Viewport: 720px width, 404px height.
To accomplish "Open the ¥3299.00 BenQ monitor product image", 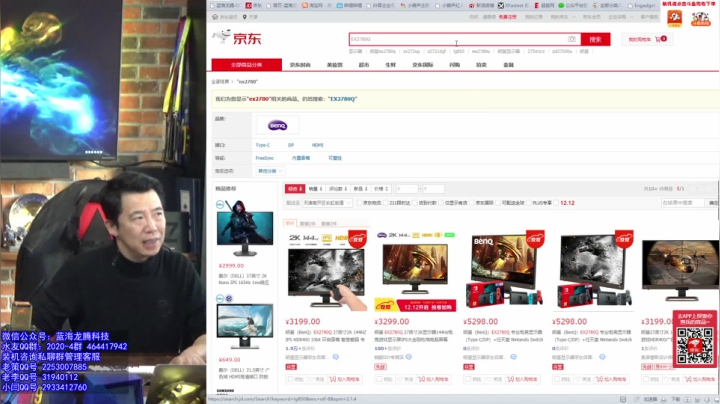I will (415, 272).
